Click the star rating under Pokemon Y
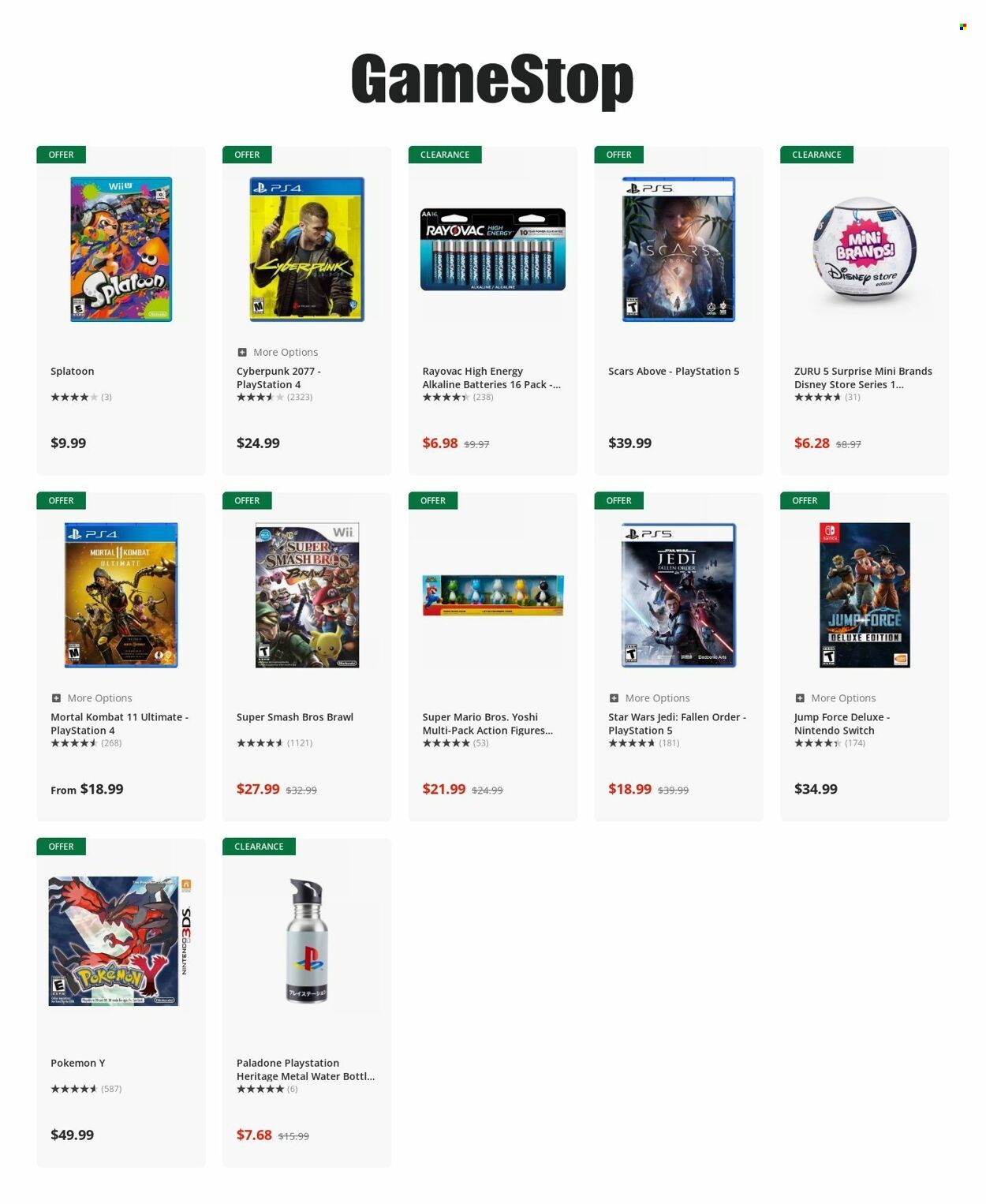The height and width of the screenshot is (1204, 986). [x=74, y=1089]
